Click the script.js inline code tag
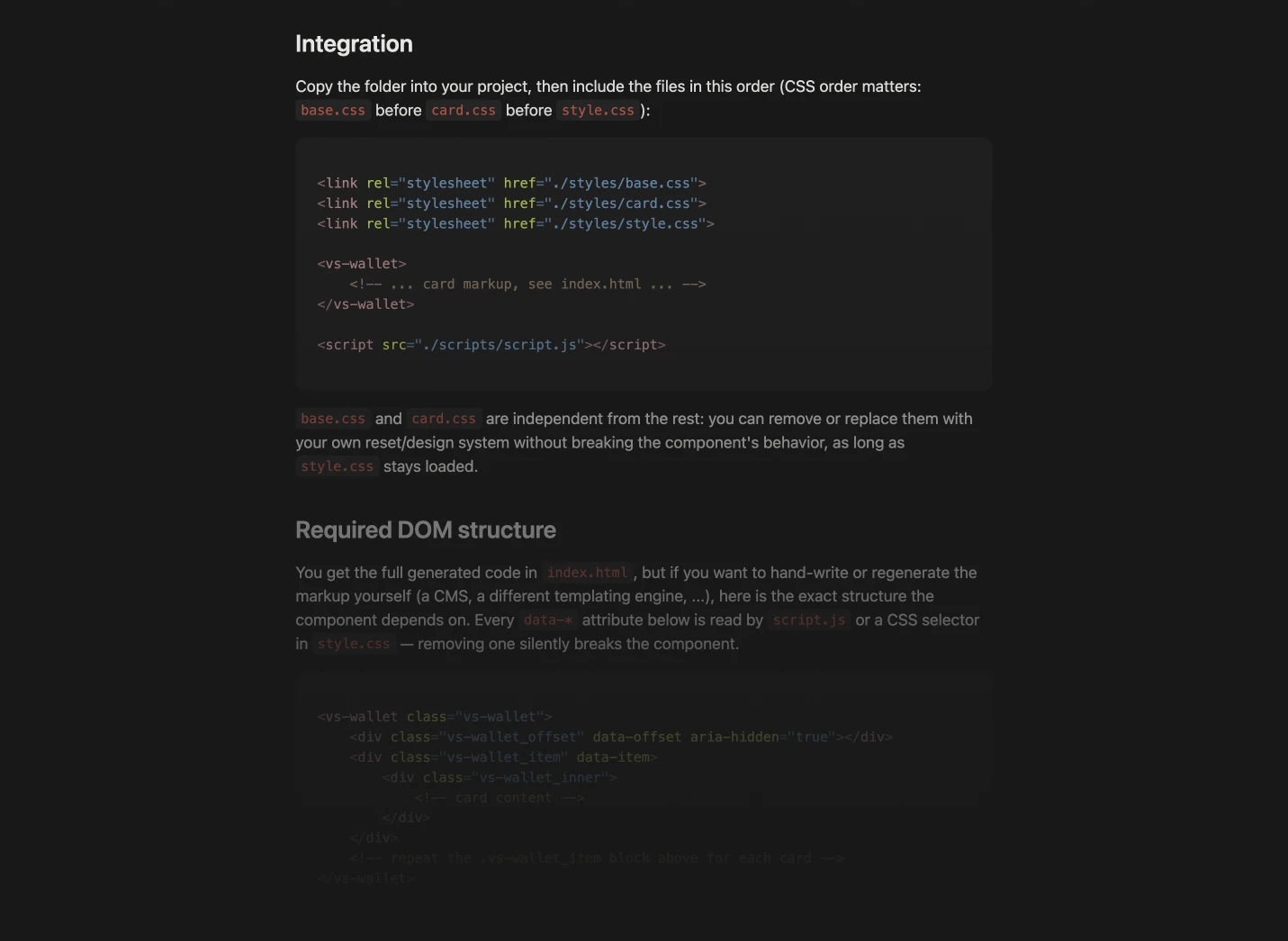 click(809, 620)
